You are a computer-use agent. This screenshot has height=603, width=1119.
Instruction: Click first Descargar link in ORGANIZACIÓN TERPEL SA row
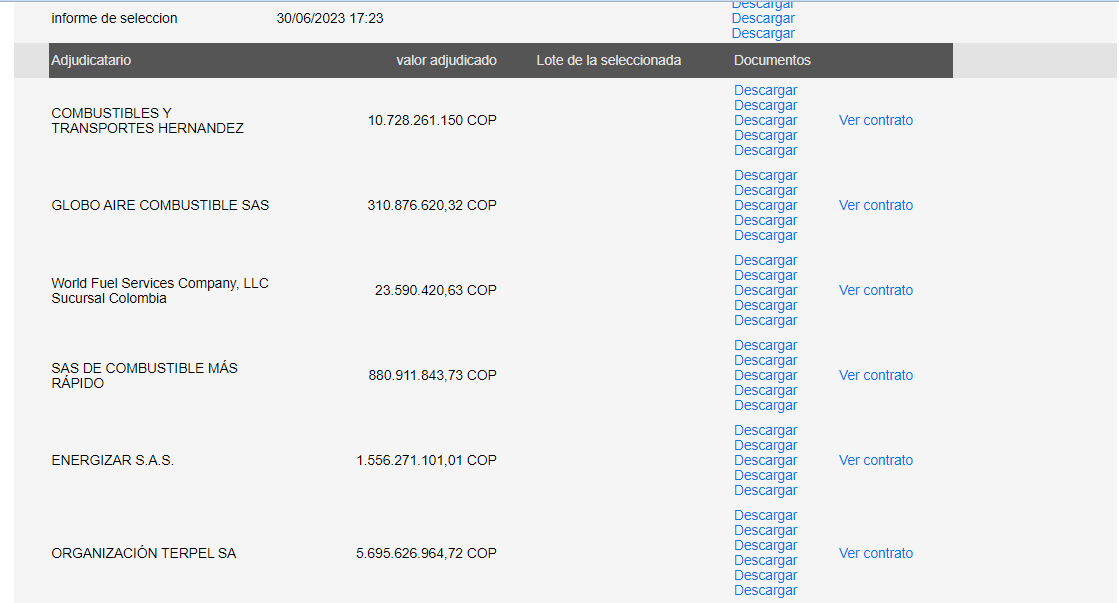[765, 515]
